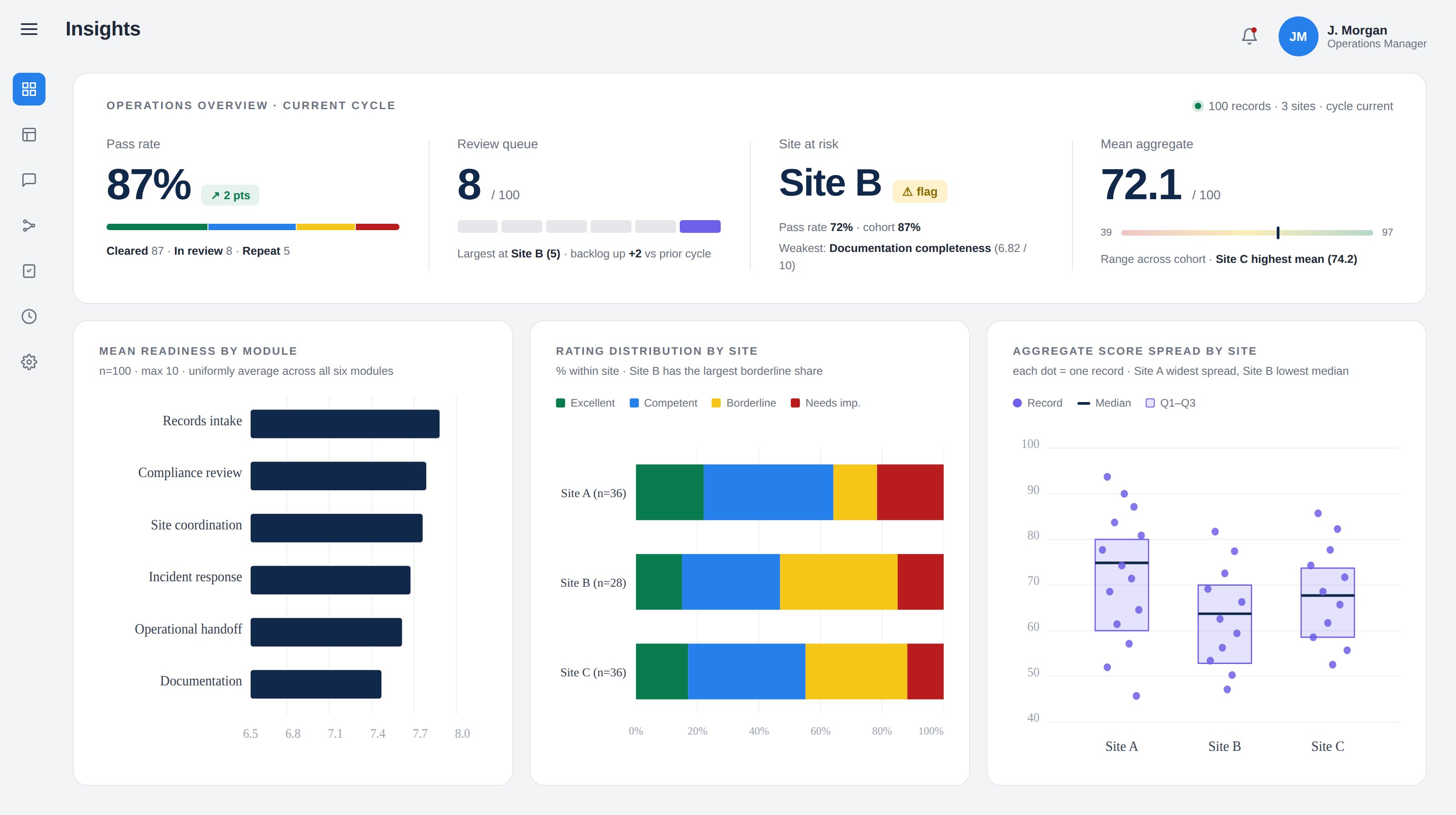
Task: Click the green status dot by 100 records
Action: pyautogui.click(x=1198, y=106)
